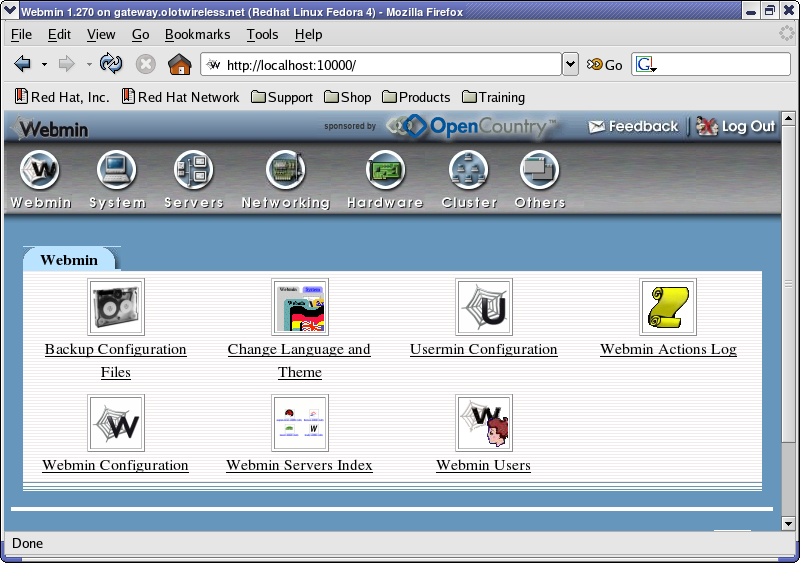This screenshot has width=800, height=563.
Task: Click the Webmin Configuration W icon
Action: click(x=116, y=423)
